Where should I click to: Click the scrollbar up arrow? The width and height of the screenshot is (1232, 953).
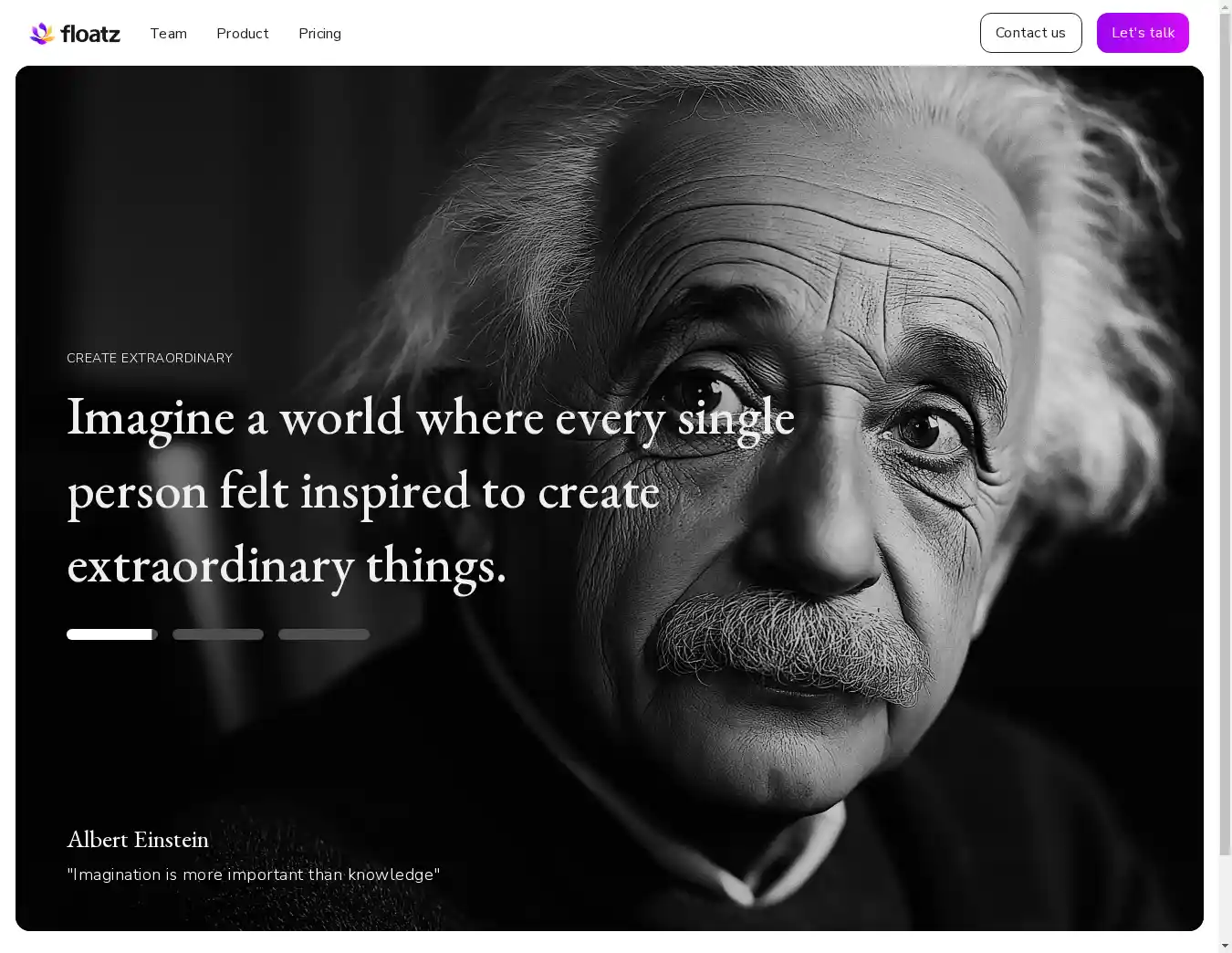click(x=1225, y=7)
